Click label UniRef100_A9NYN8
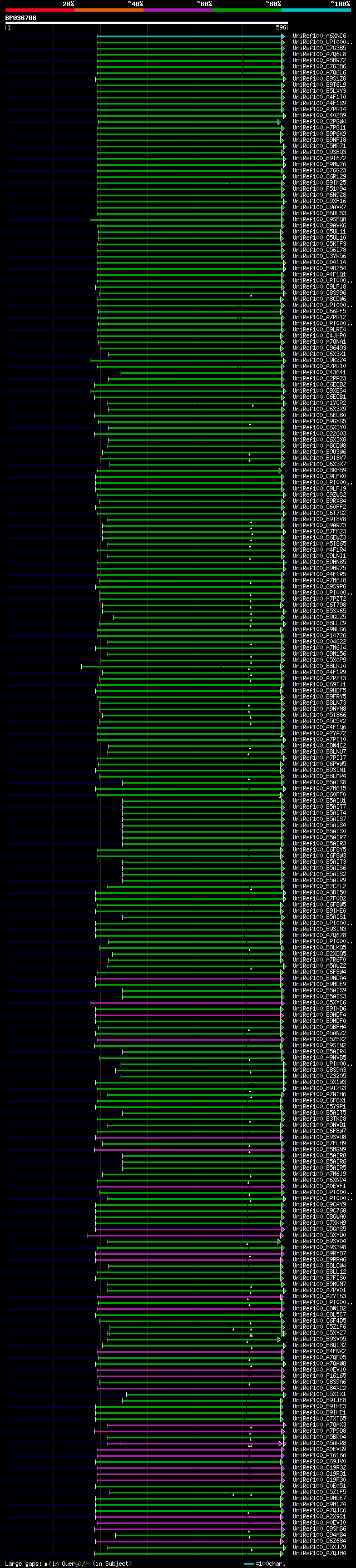Screen dimensions: 356x1568 319,709
